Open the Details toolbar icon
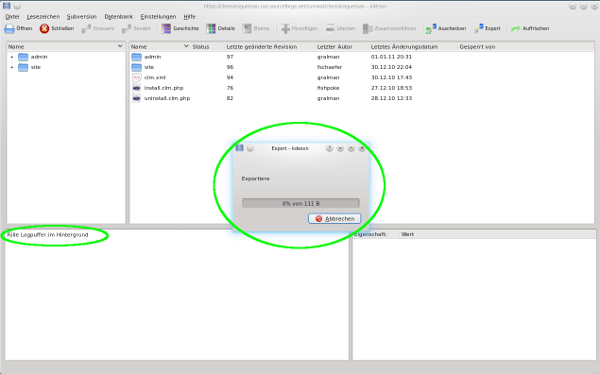This screenshot has width=600, height=374. tap(211, 29)
